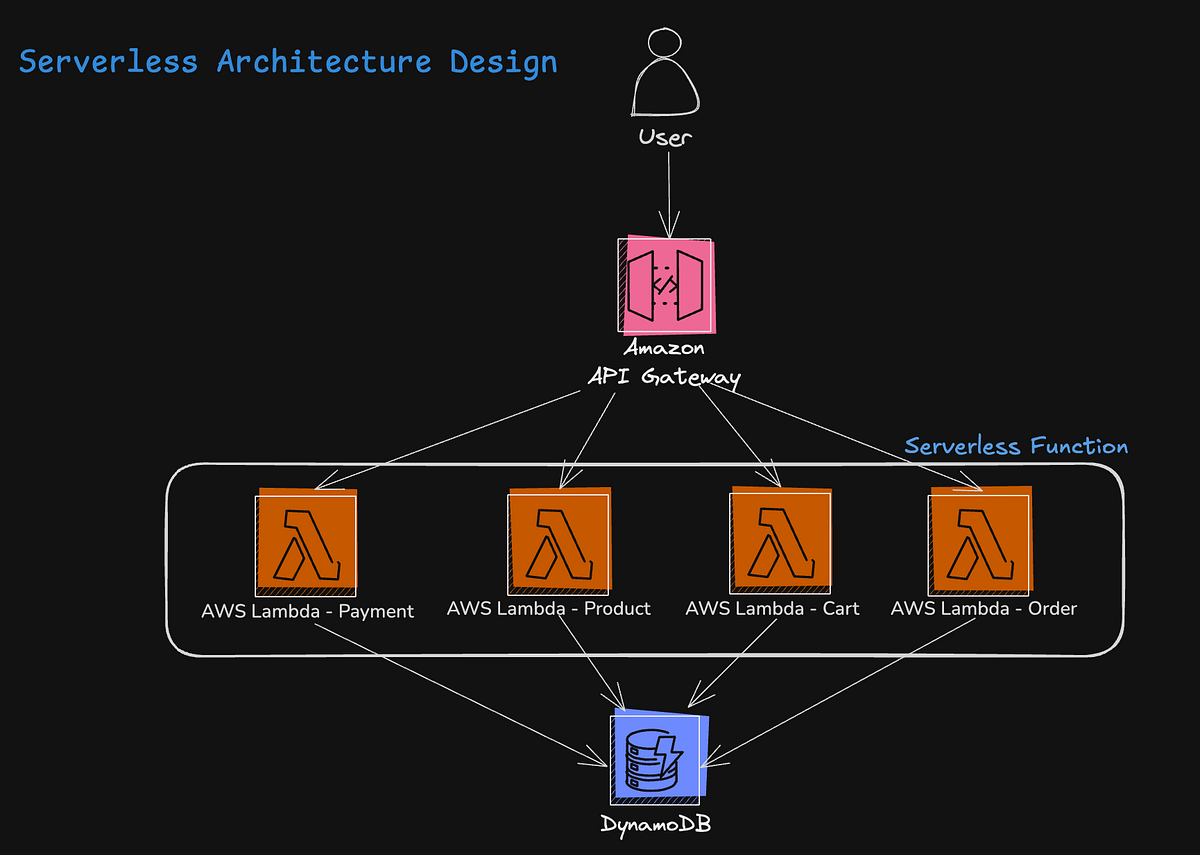
Task: Click the Amazon API Gateway icon
Action: click(667, 287)
